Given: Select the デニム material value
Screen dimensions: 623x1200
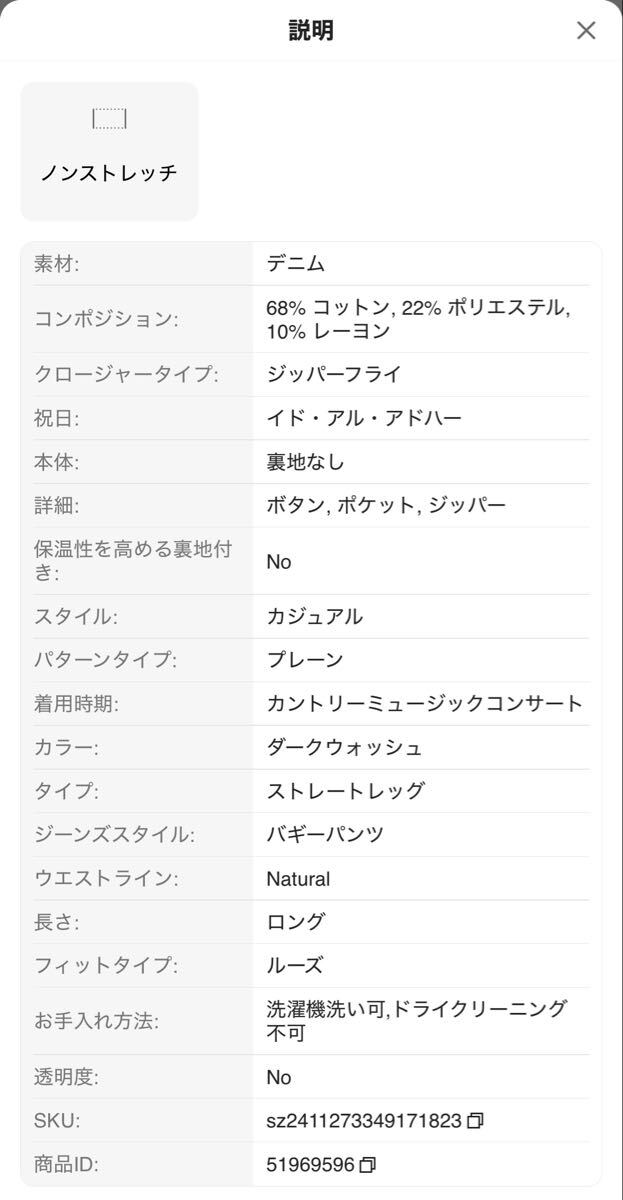Looking at the screenshot, I should [295, 264].
